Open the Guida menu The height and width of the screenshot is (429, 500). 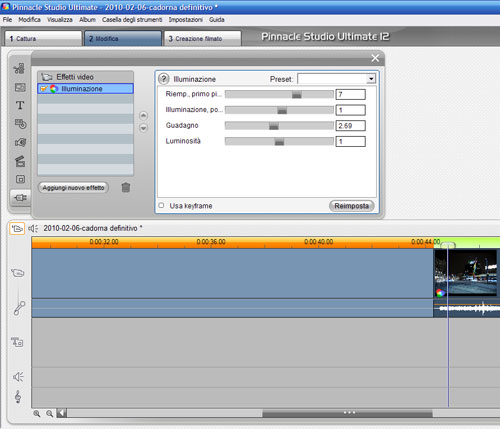click(x=217, y=20)
